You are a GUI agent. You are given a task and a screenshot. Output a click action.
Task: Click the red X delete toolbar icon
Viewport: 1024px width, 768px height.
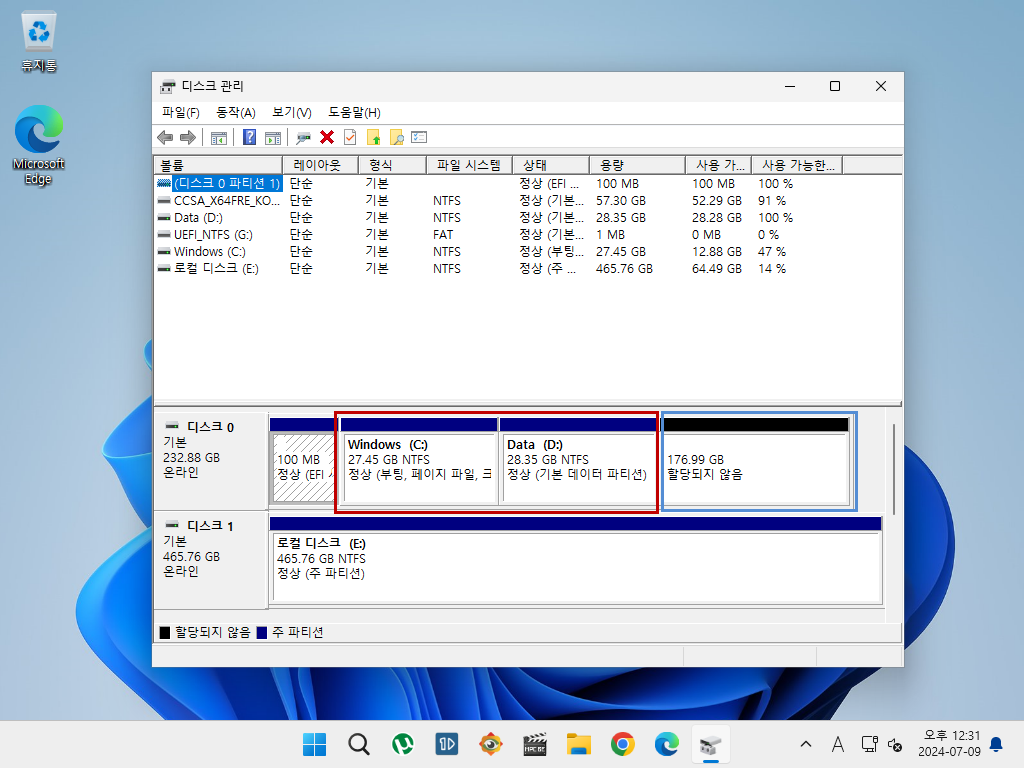[327, 137]
